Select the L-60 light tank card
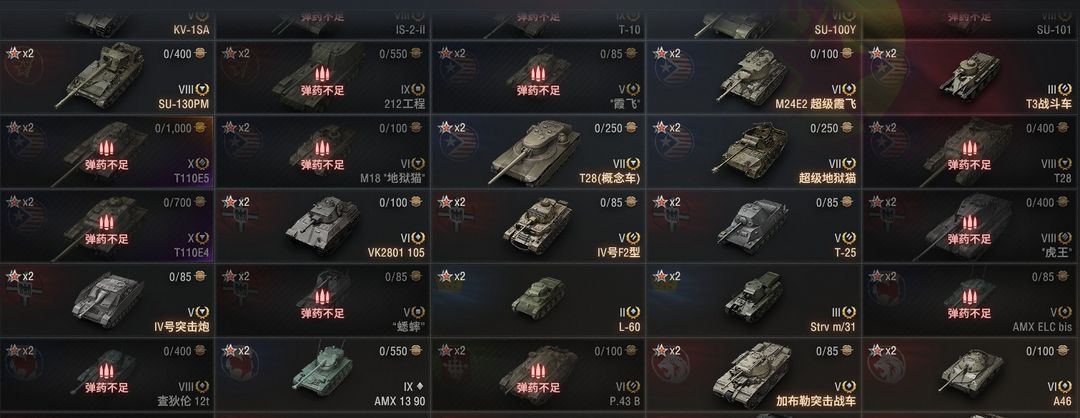This screenshot has width=1080, height=418. [539, 300]
